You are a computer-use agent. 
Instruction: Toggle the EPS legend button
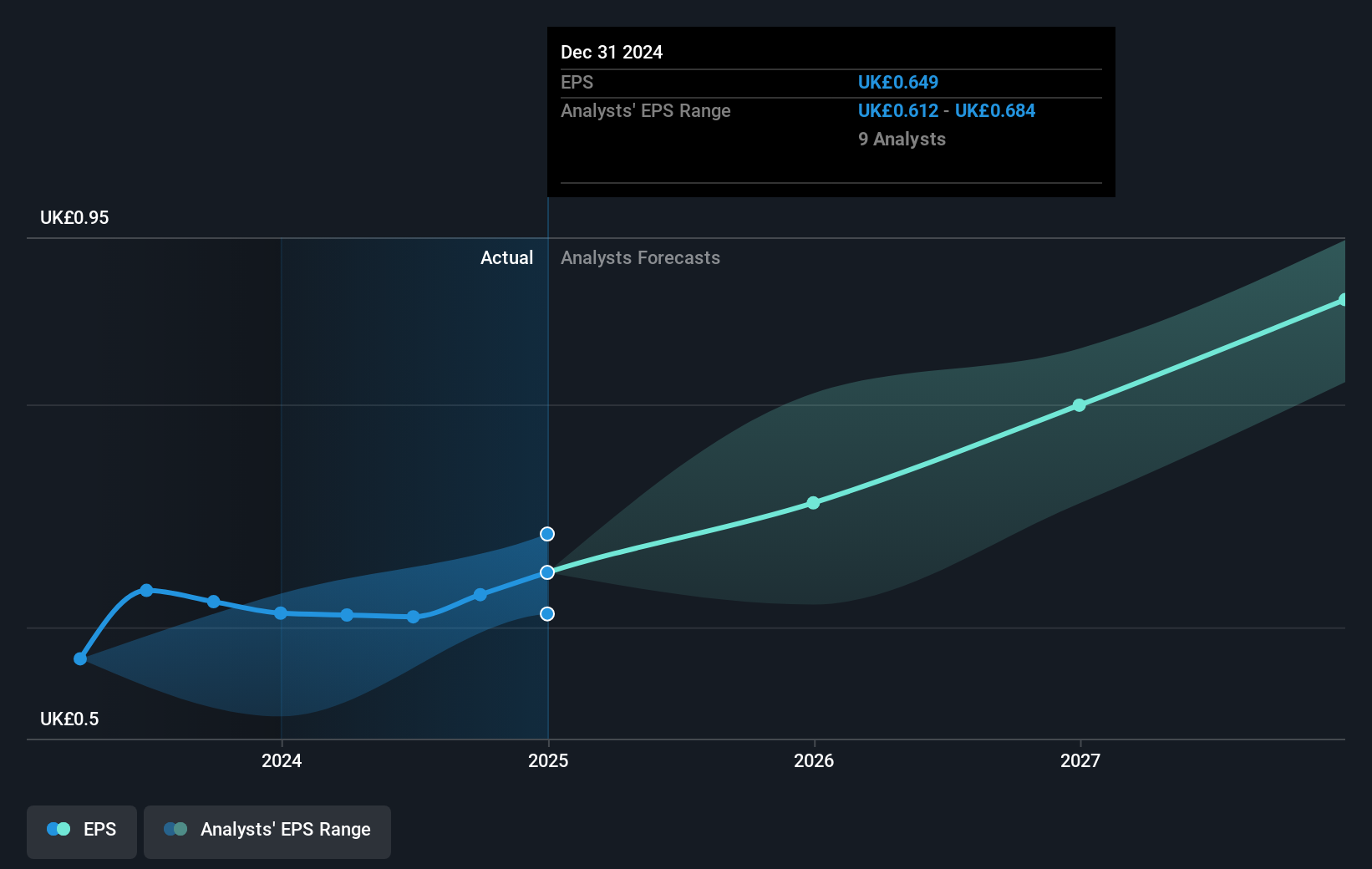point(82,831)
